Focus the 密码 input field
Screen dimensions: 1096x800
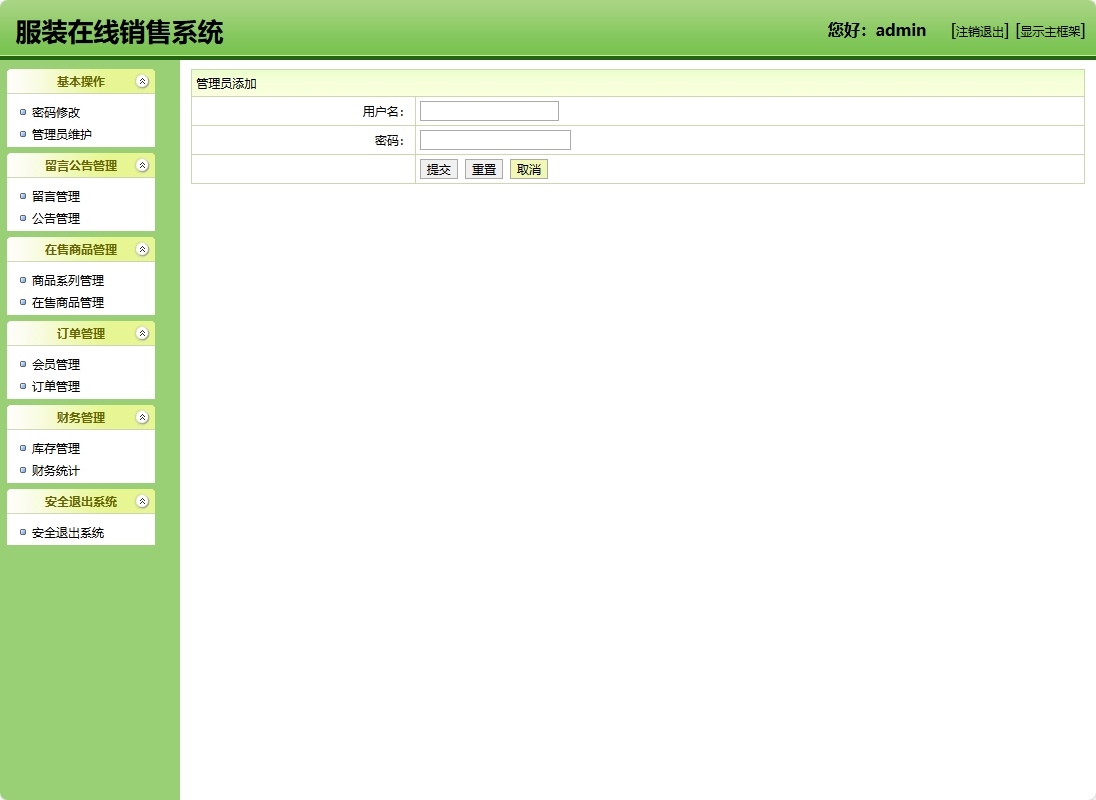point(495,140)
